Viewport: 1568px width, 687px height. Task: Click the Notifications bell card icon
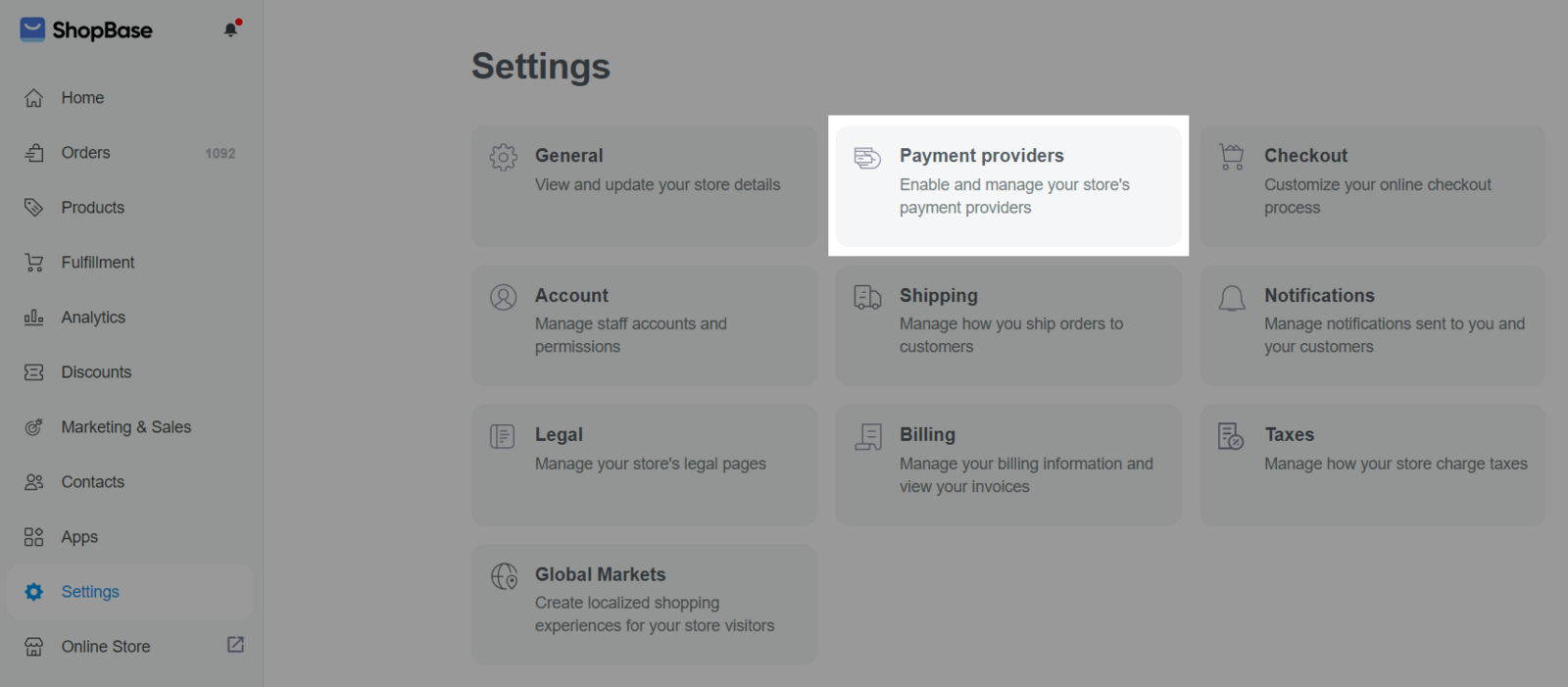[1232, 298]
